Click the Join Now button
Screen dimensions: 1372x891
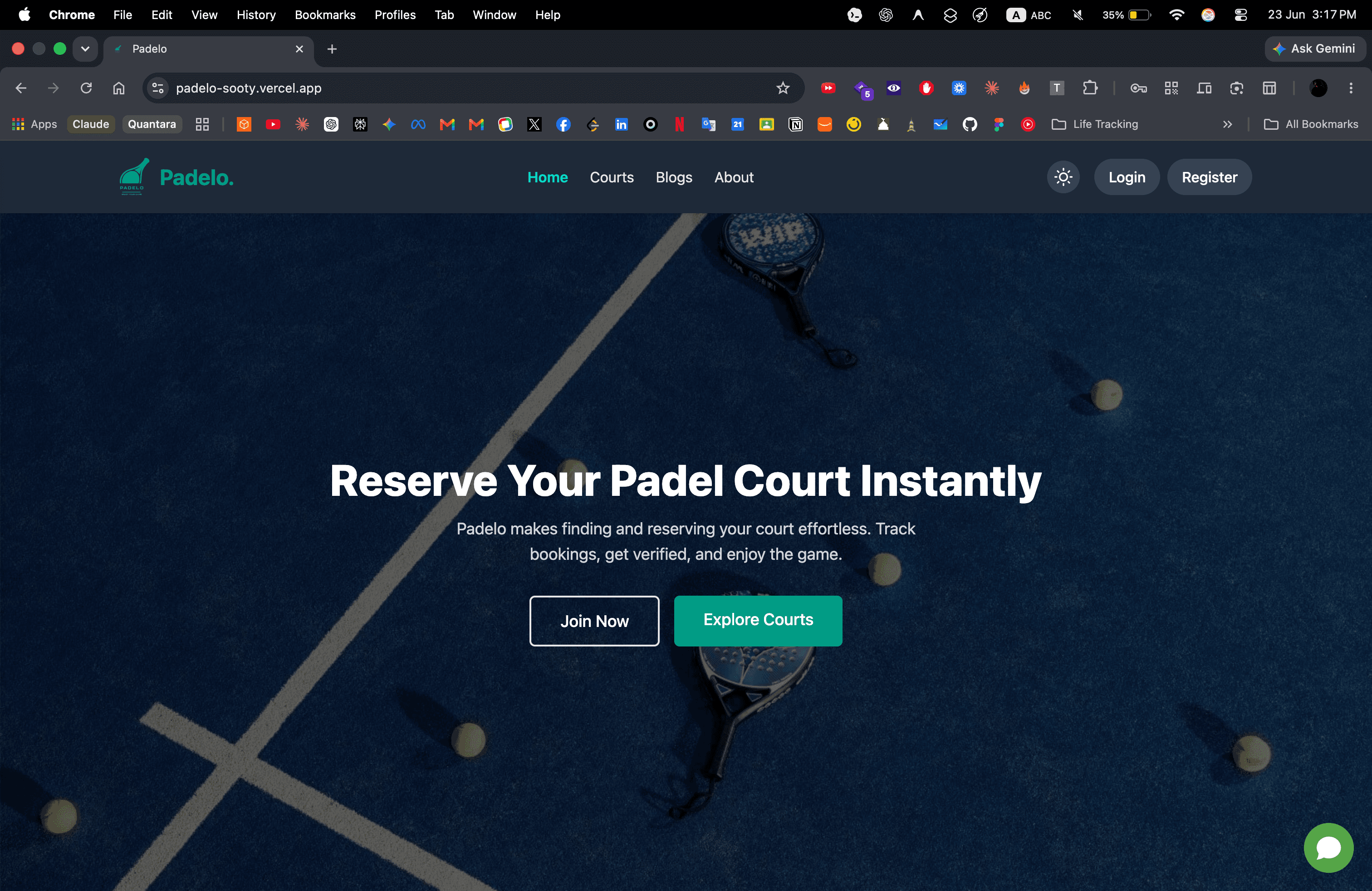(594, 621)
